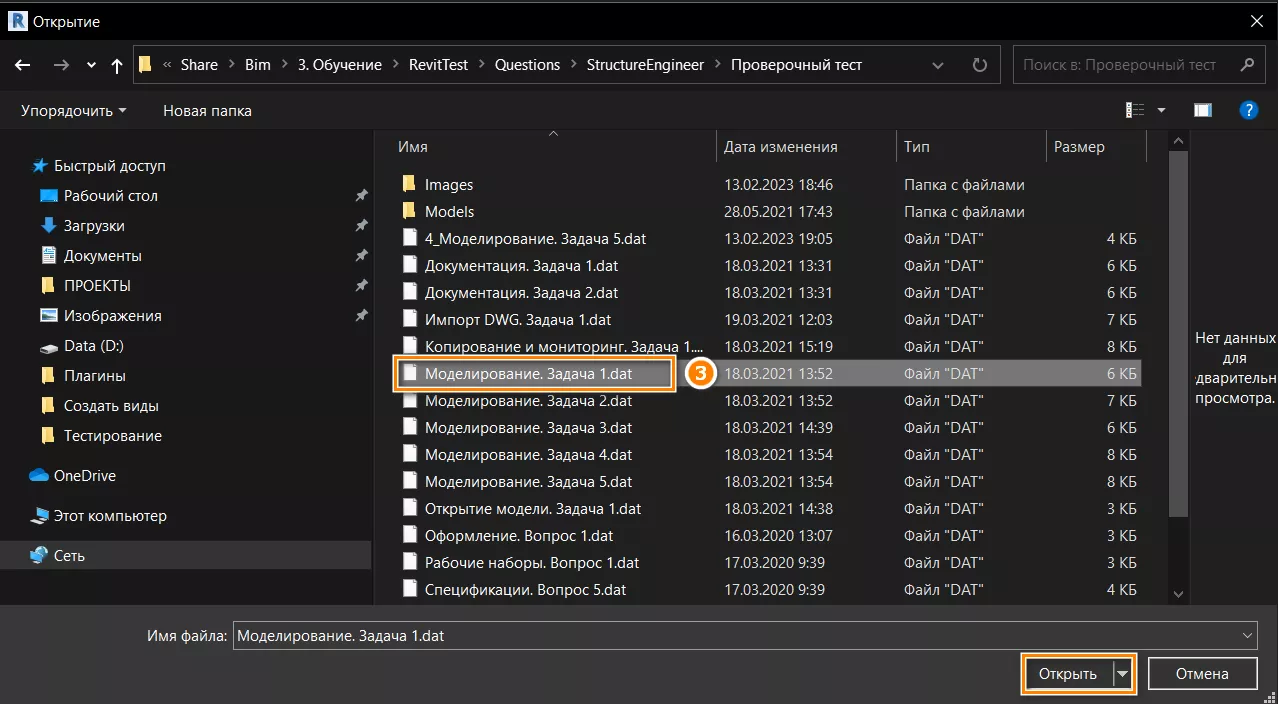The image size is (1278, 704).
Task: Select Этот компьютер in the sidebar
Action: pyautogui.click(x=110, y=516)
